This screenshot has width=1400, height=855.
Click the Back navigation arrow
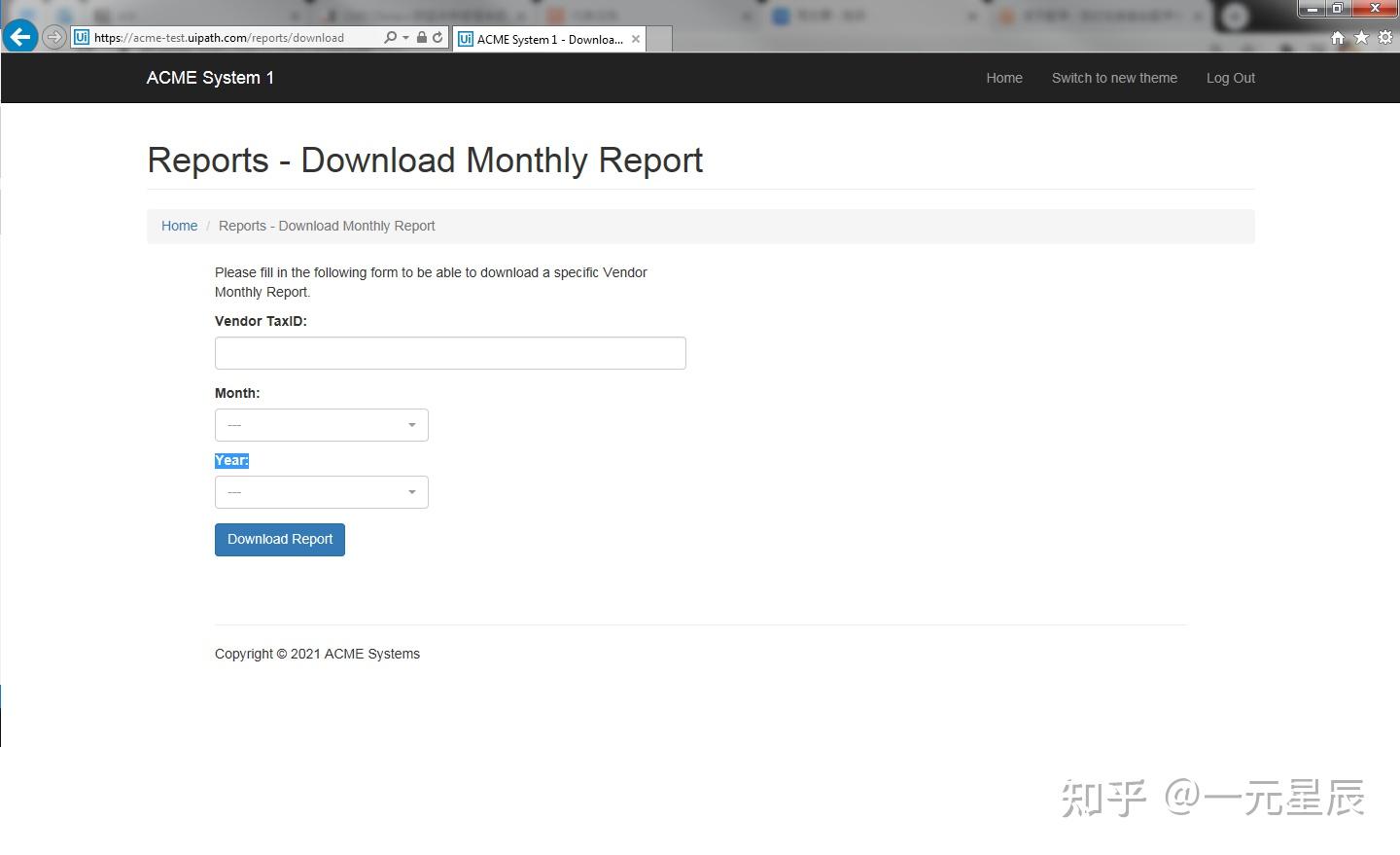(19, 36)
